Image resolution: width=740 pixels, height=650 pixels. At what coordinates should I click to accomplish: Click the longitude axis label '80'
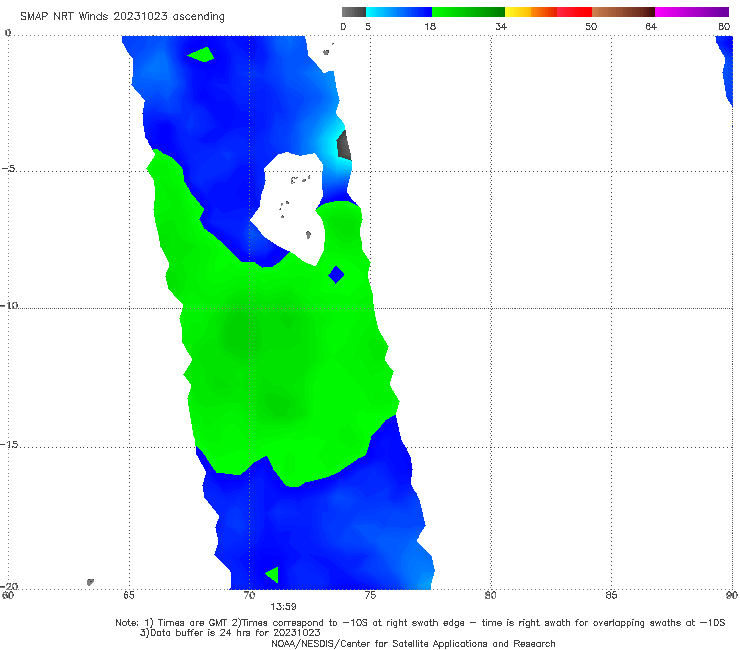[490, 595]
